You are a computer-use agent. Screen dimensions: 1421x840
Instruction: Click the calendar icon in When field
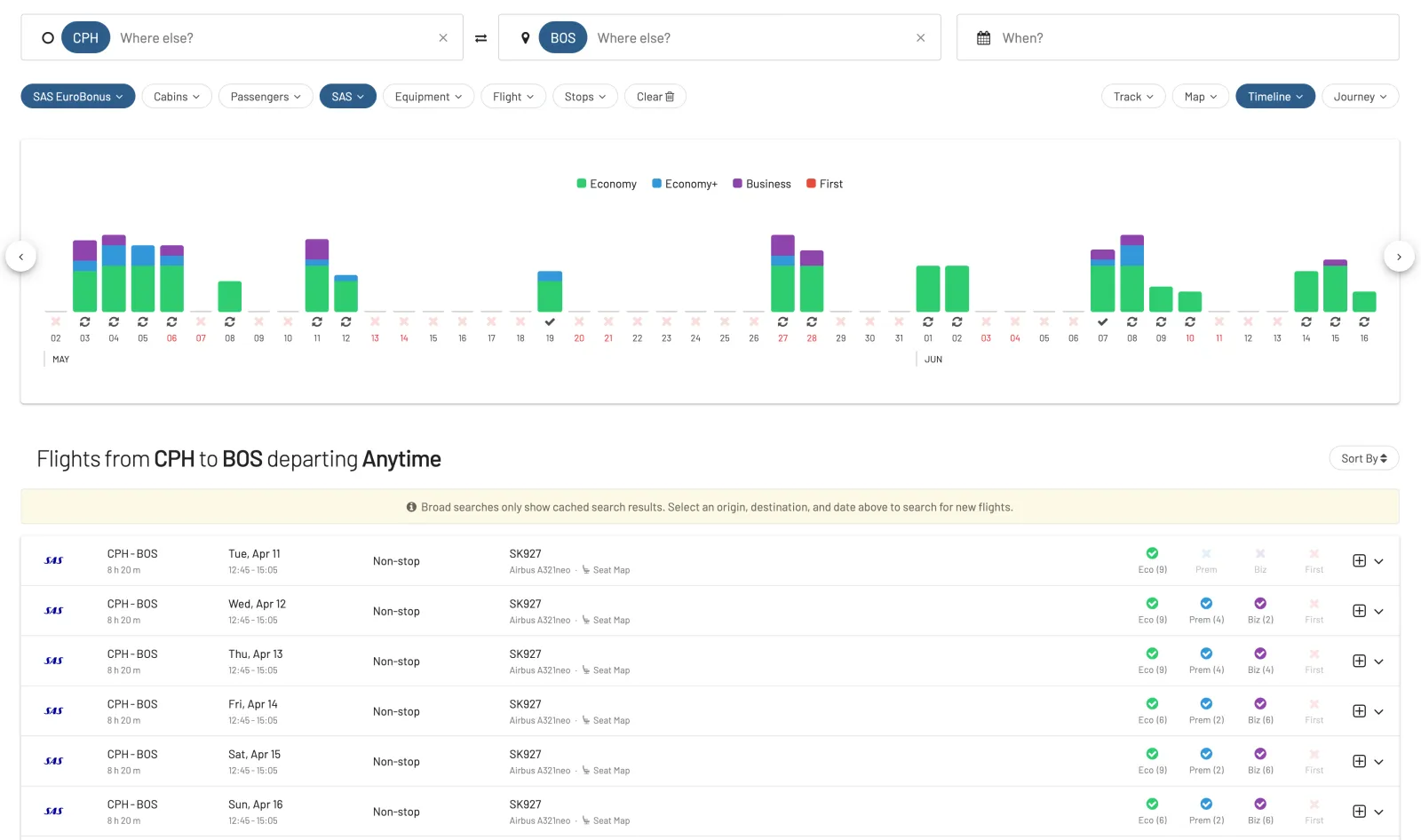[x=983, y=38]
